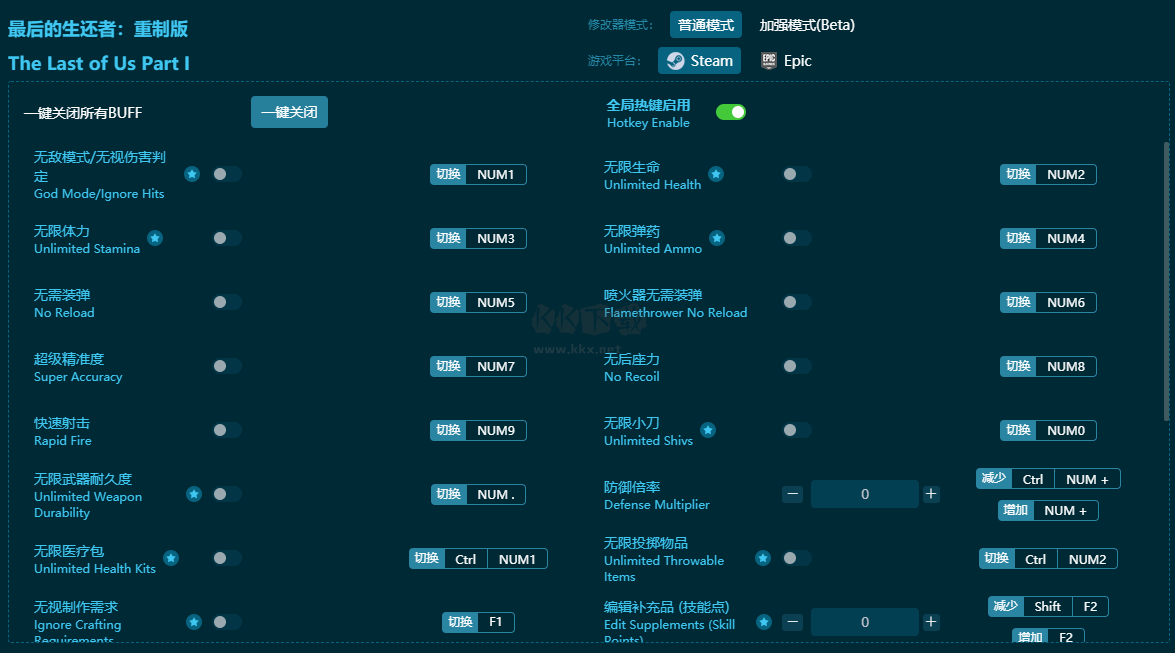Click the star icon beside Unlimited Throwable Items
1175x653 pixels.
[x=763, y=558]
